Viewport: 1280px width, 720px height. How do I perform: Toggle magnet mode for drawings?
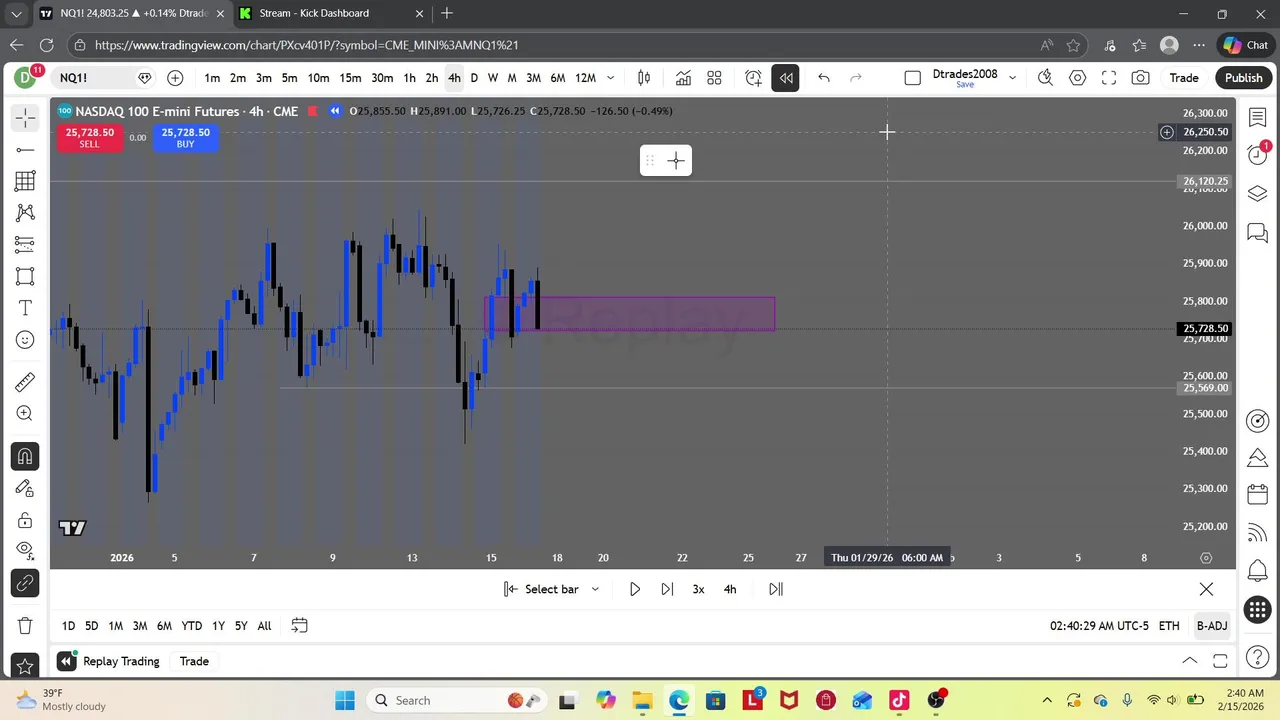25,457
